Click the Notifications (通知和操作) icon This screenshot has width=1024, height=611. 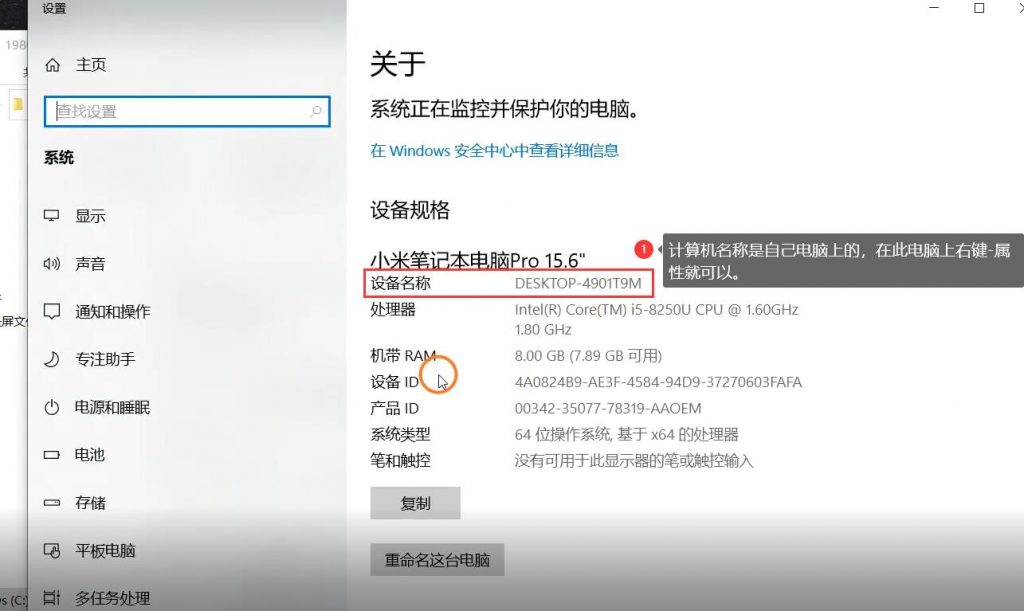coord(52,311)
